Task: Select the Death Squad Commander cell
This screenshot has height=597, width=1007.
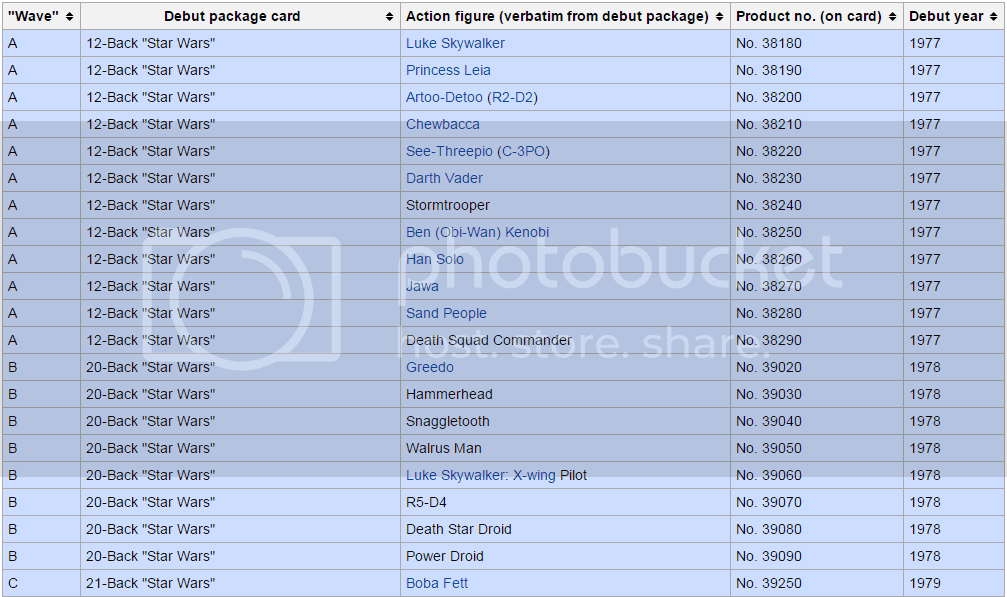Action: click(565, 340)
